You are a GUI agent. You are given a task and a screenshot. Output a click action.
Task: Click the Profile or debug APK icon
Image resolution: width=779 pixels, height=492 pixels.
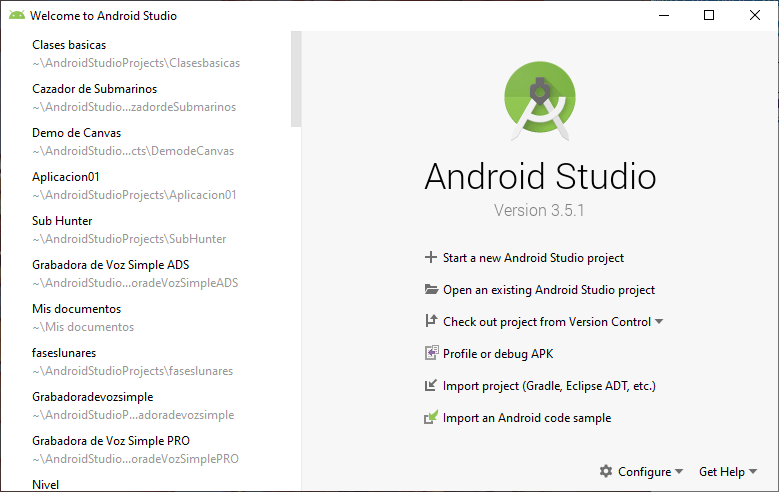[x=431, y=354]
